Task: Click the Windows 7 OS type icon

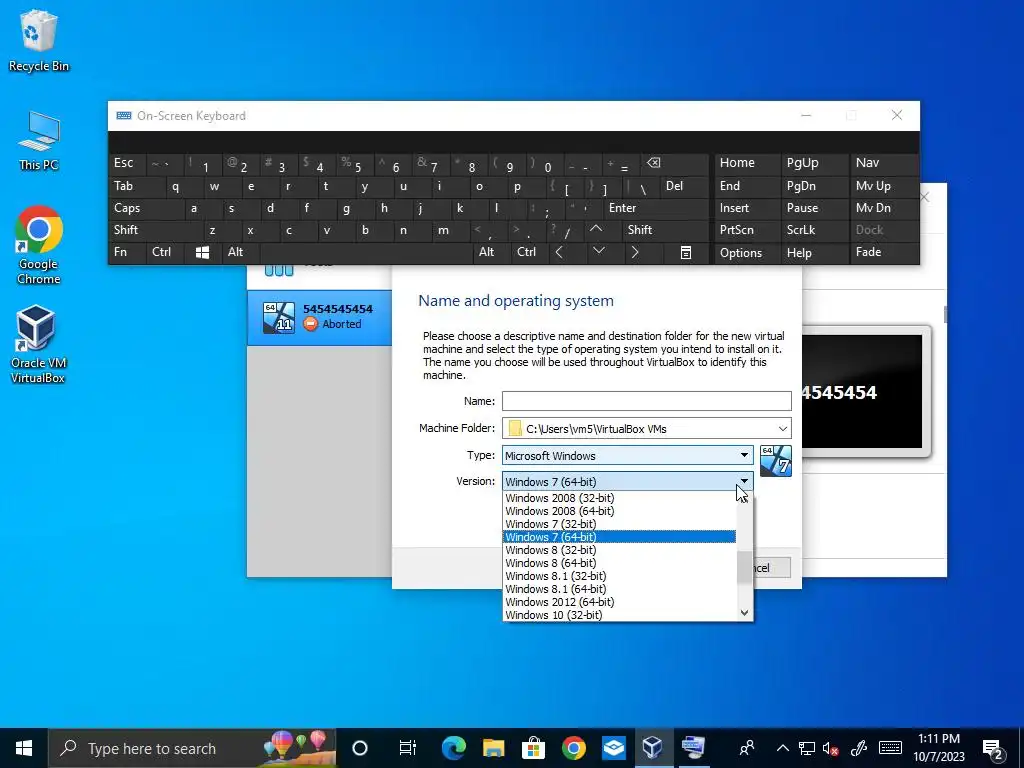Action: click(776, 461)
